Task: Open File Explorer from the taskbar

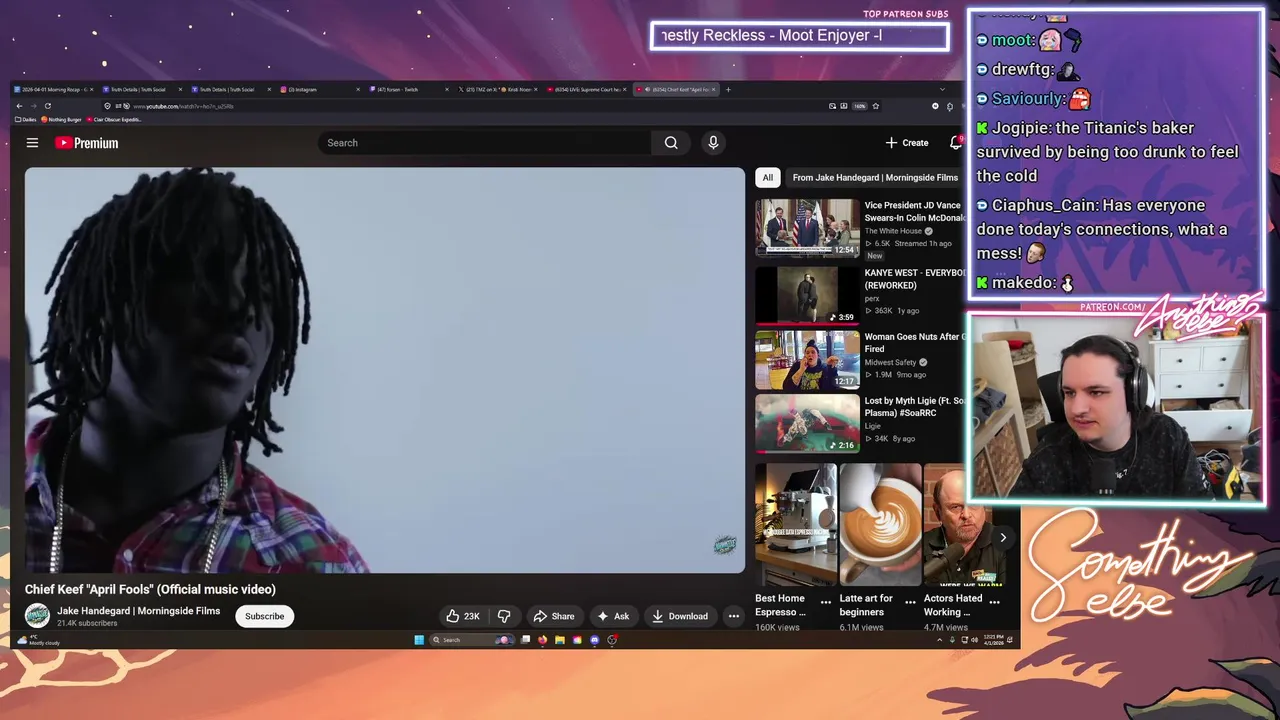Action: tap(560, 640)
